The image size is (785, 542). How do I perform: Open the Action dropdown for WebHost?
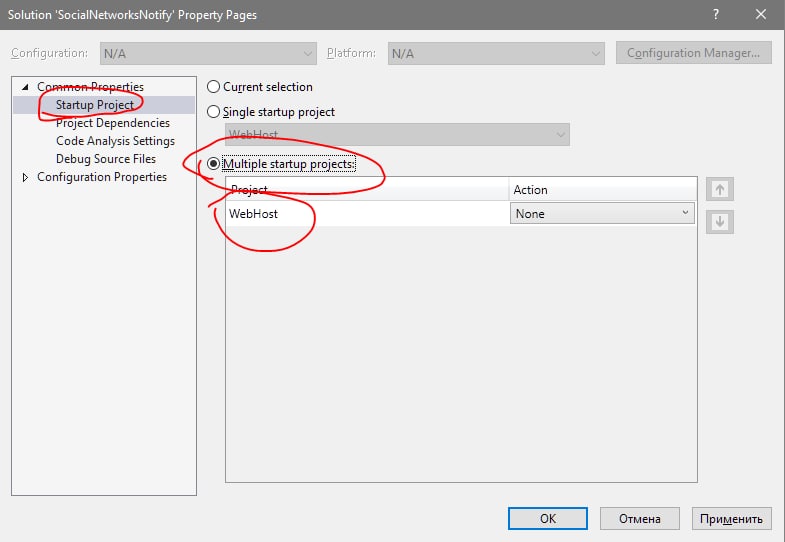pos(602,214)
